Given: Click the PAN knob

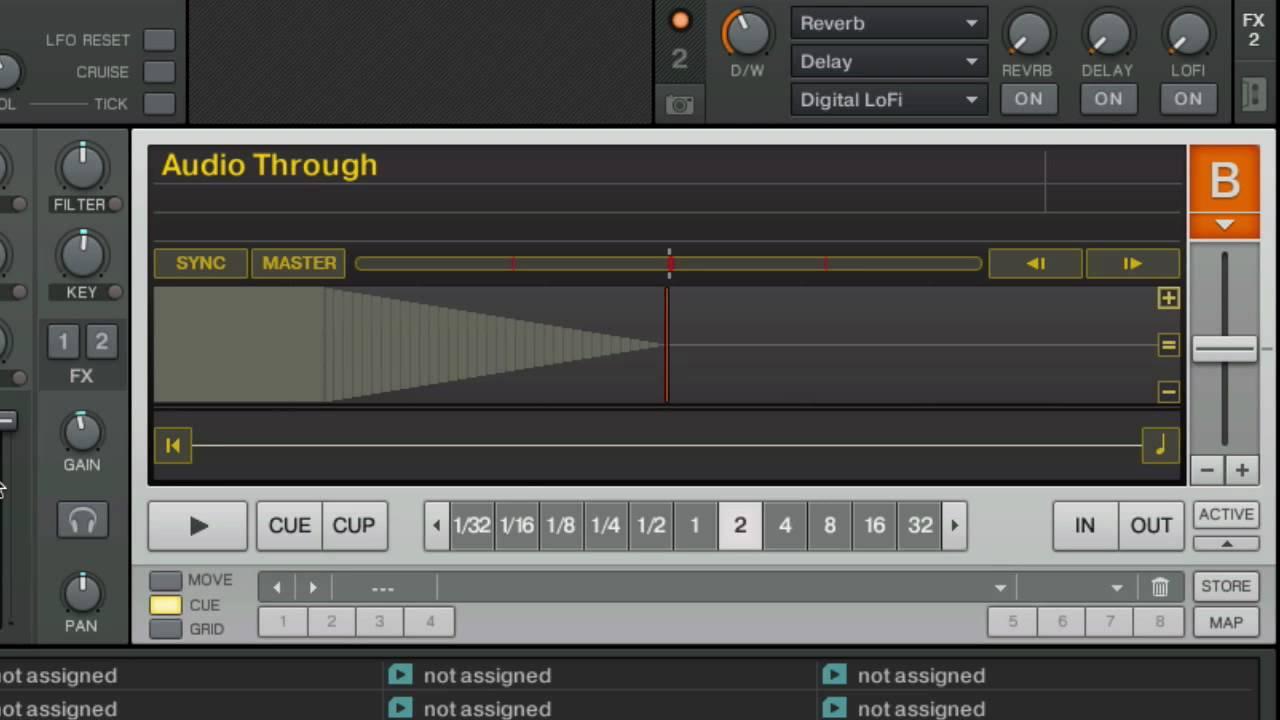Looking at the screenshot, I should pyautogui.click(x=82, y=593).
